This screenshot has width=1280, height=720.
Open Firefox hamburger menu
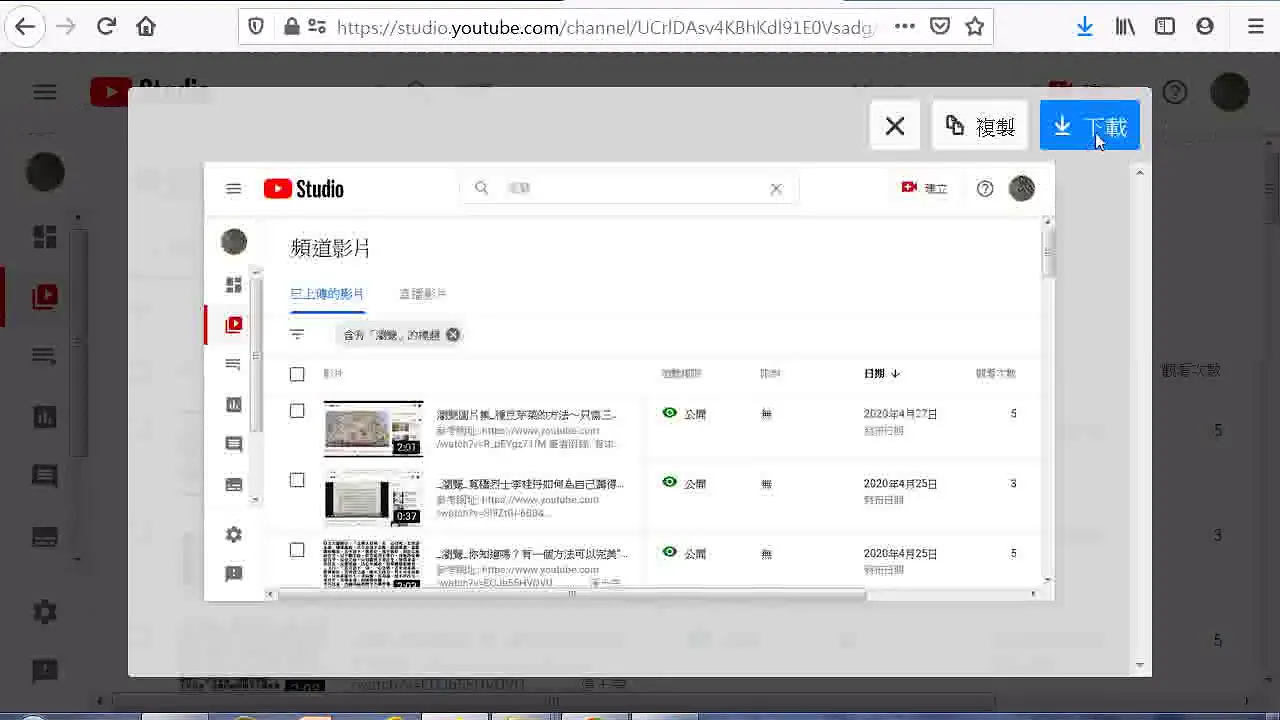(x=1256, y=27)
